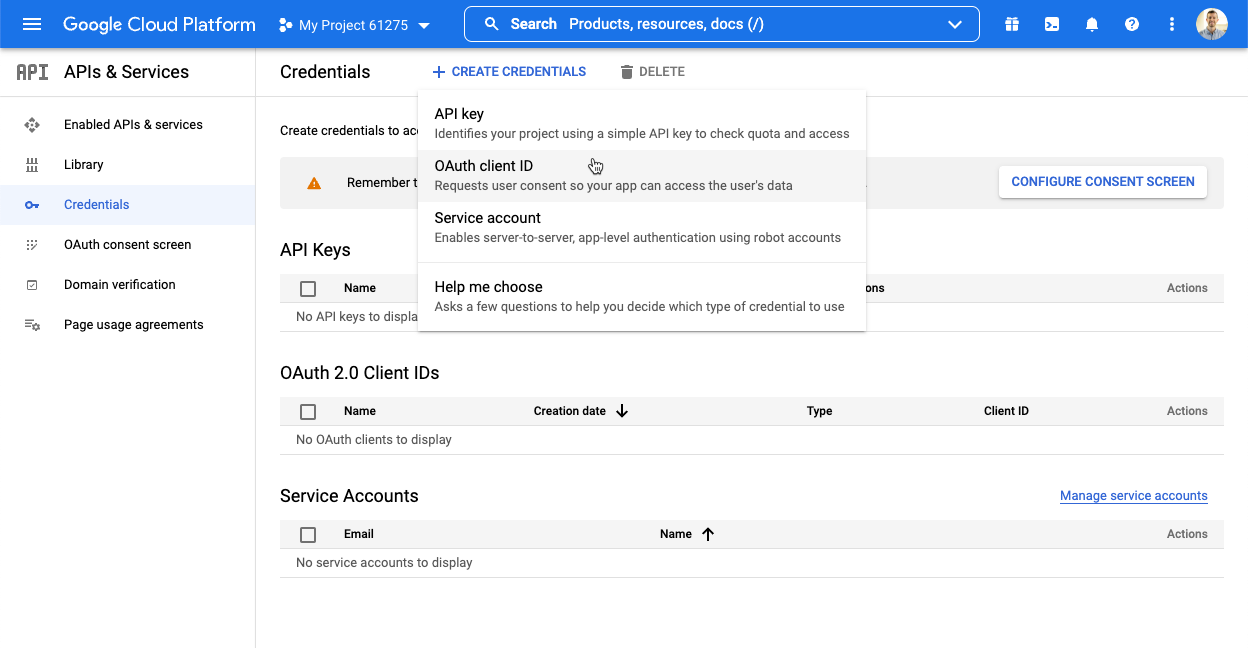Click the APIs & Services sidebar heading
Screen dimensions: 1248x648
click(x=126, y=72)
